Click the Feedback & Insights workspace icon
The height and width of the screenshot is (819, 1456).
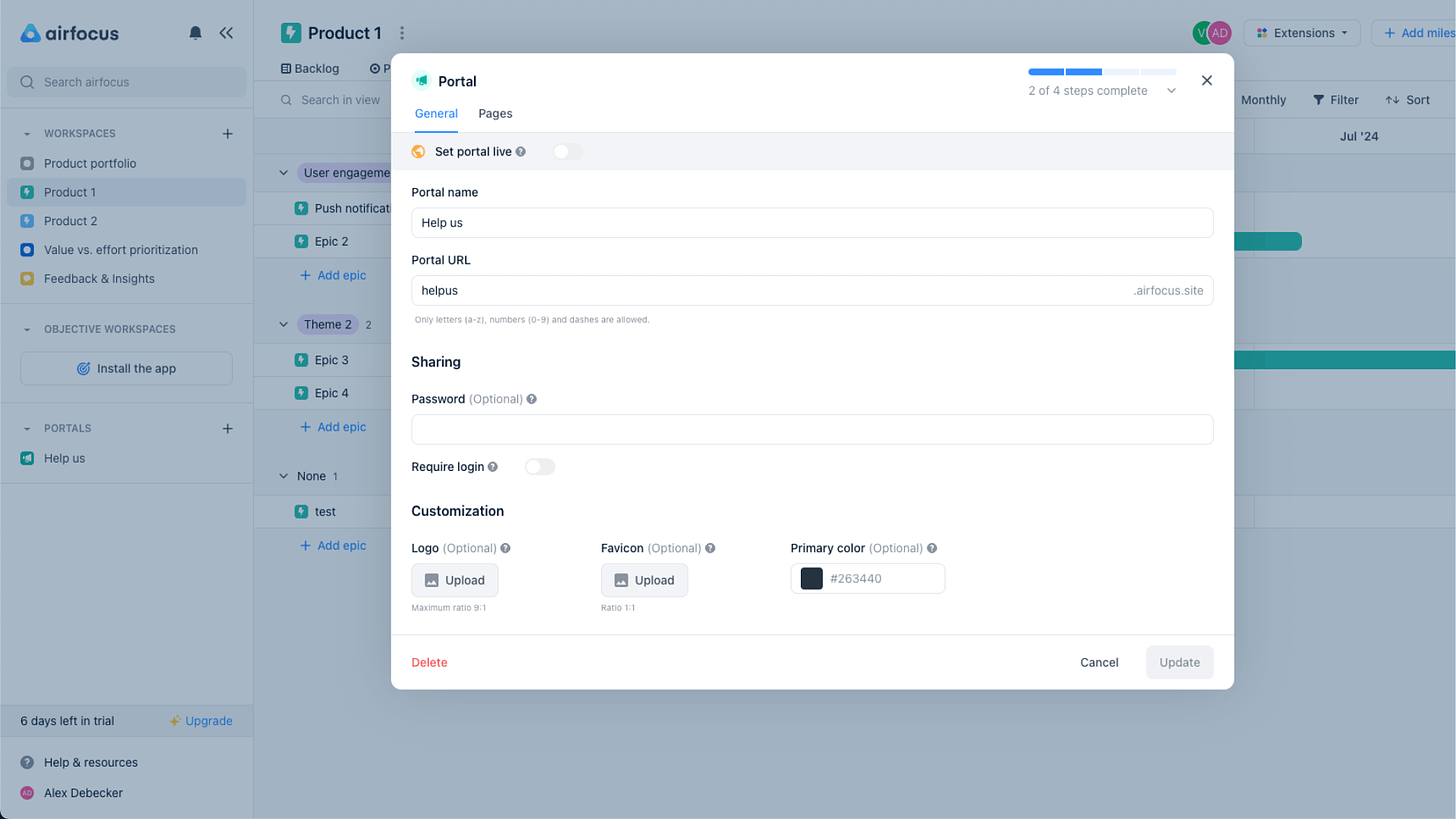27,279
